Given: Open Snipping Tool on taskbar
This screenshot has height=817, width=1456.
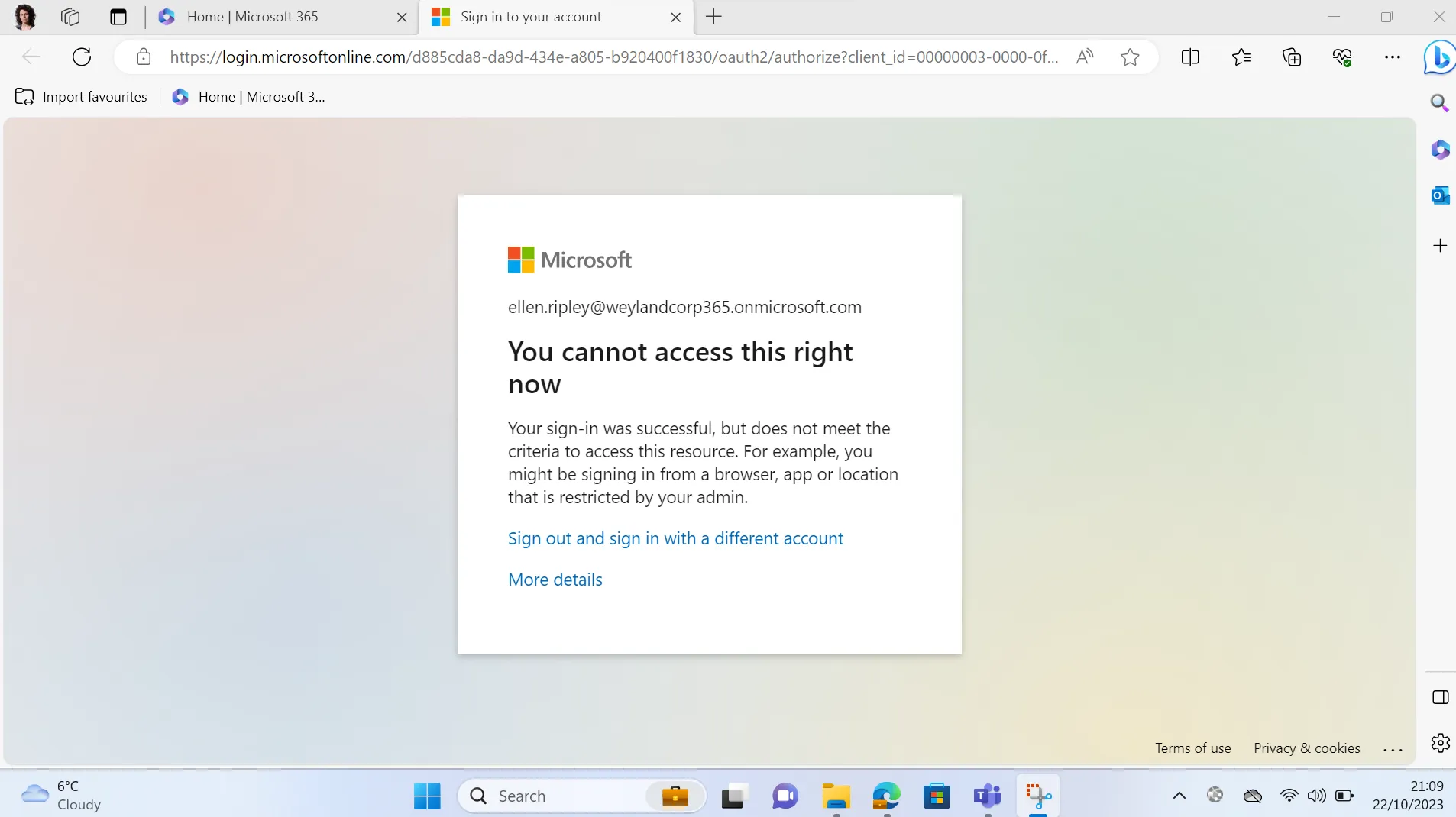Looking at the screenshot, I should [x=1038, y=796].
